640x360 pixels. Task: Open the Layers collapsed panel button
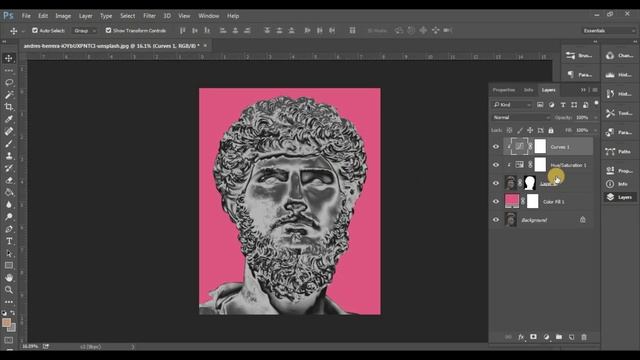(x=619, y=197)
